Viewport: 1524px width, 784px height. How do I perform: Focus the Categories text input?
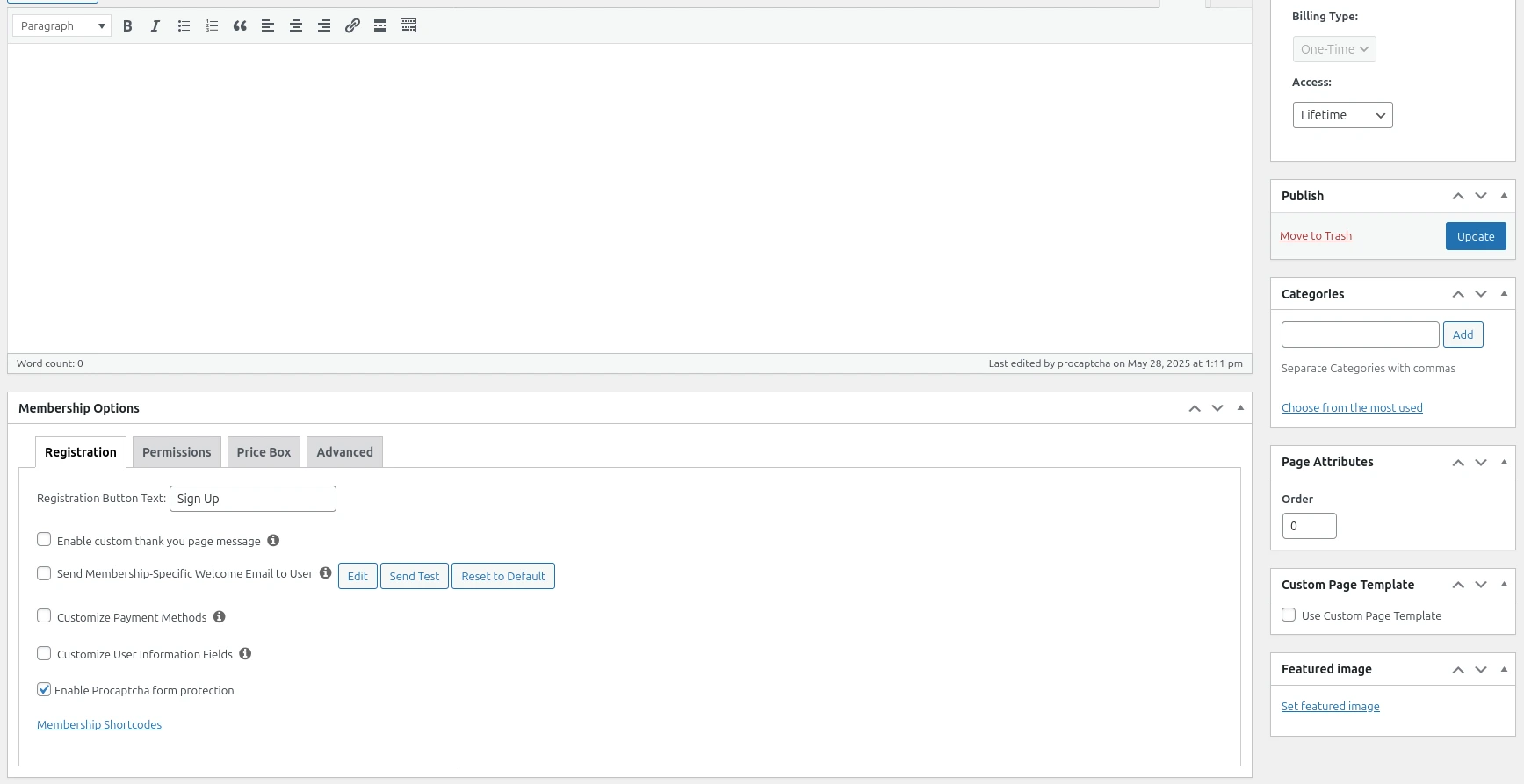[1361, 334]
